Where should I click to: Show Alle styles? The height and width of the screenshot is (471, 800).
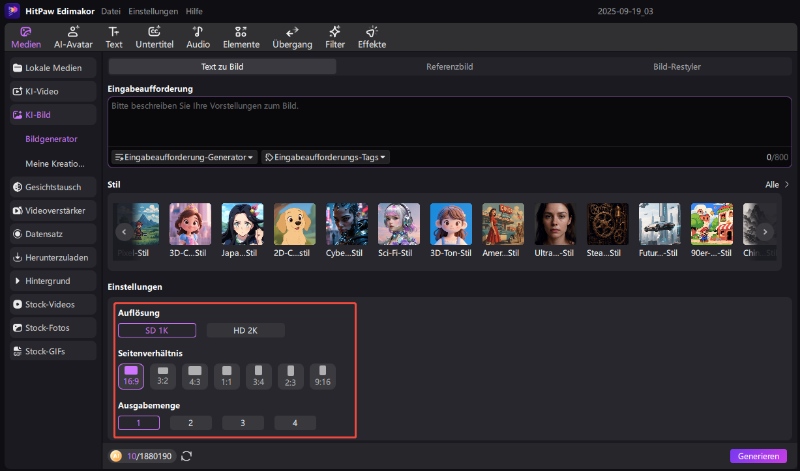pyautogui.click(x=777, y=185)
